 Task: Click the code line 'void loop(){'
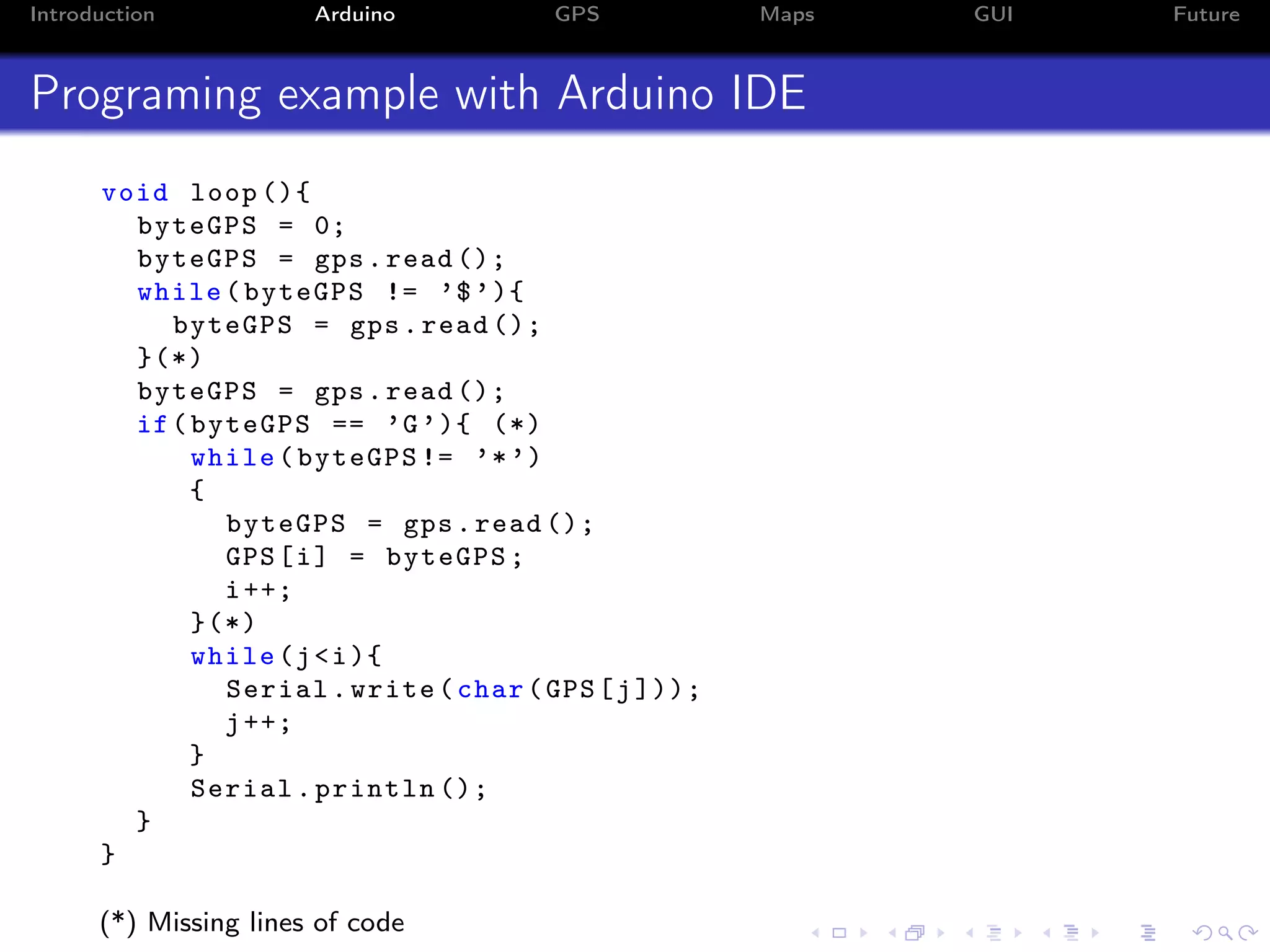point(206,193)
